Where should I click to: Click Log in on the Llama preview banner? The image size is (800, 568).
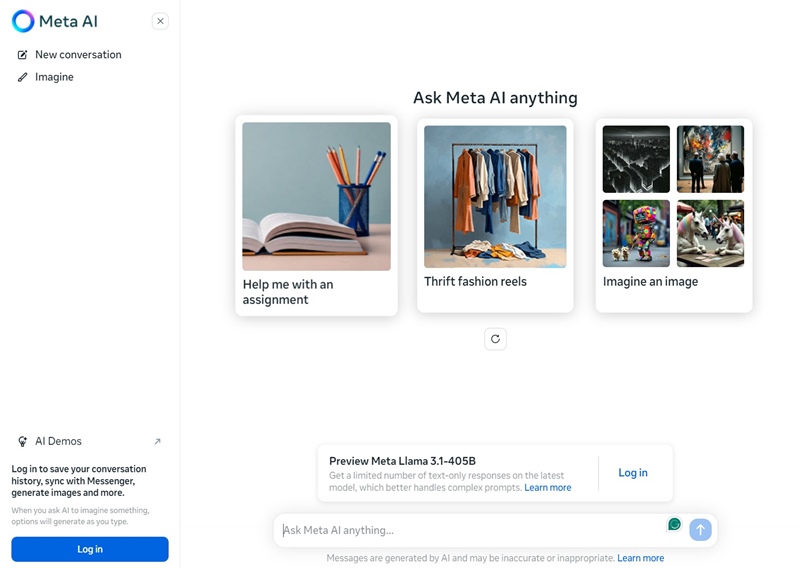tap(633, 473)
